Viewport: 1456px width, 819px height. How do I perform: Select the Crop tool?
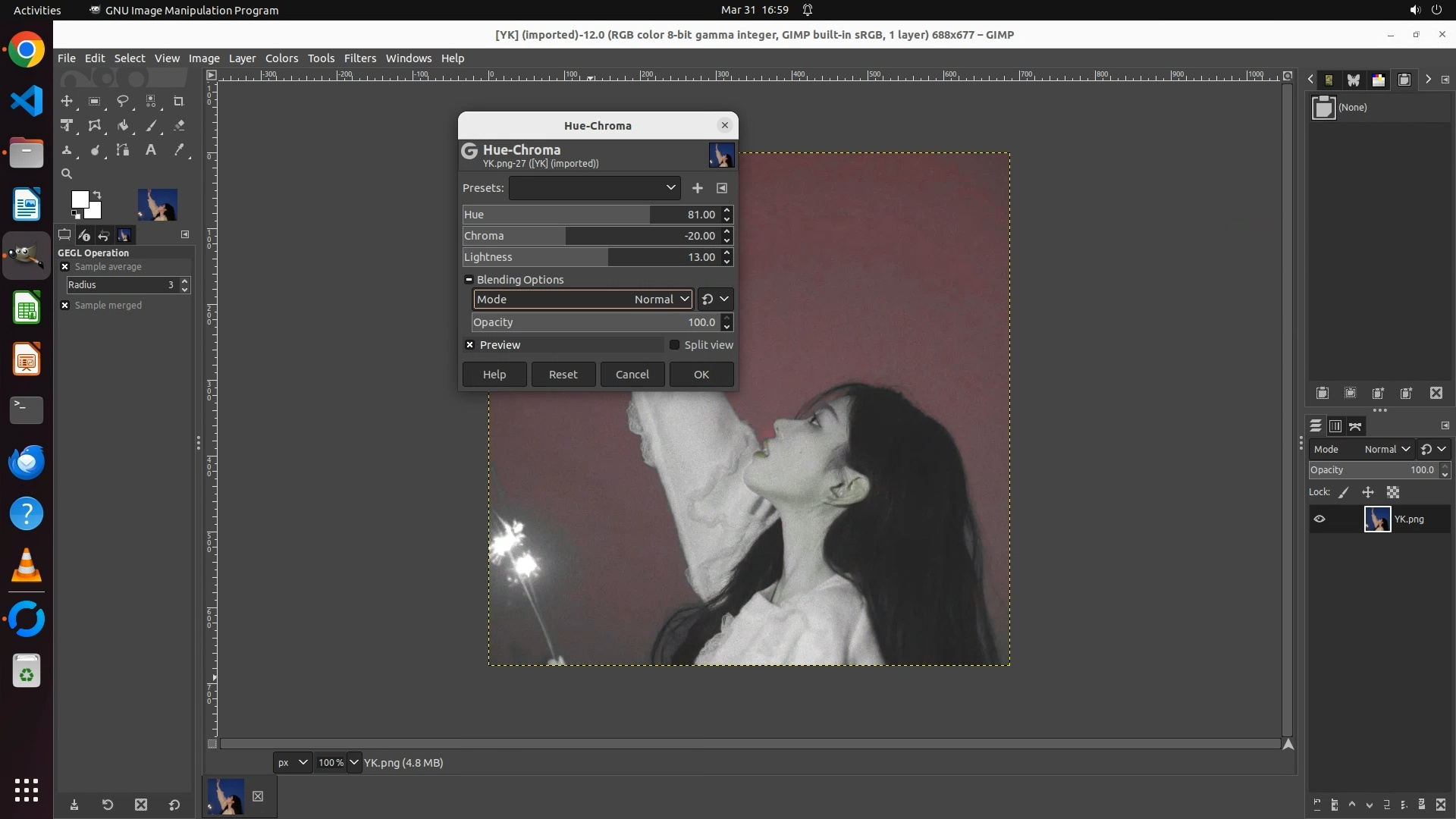(179, 101)
